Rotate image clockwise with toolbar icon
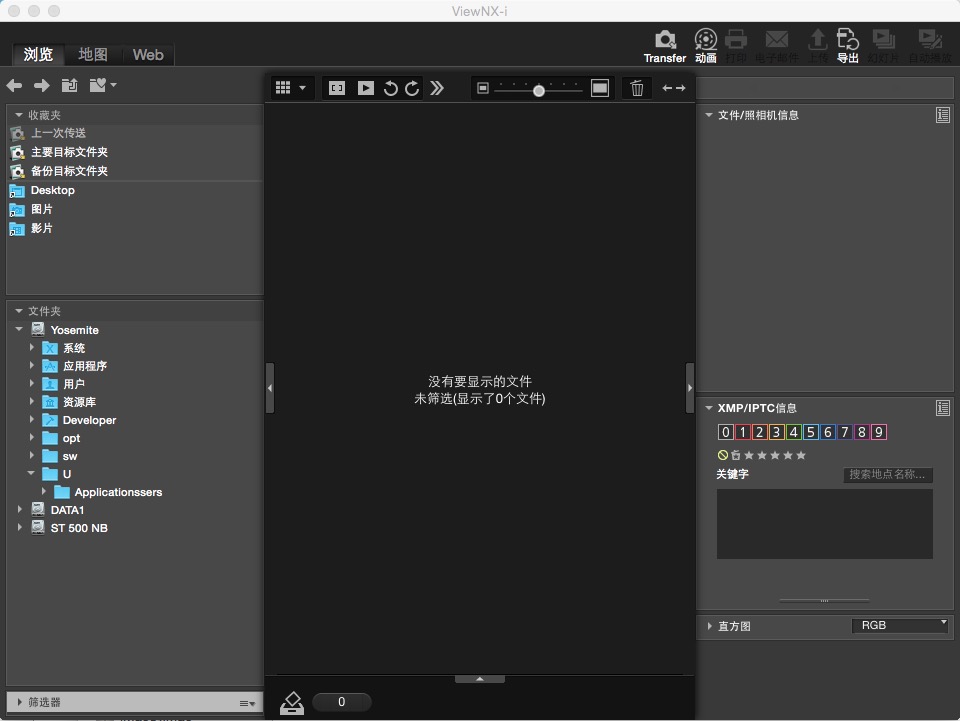960x721 pixels. (x=412, y=88)
